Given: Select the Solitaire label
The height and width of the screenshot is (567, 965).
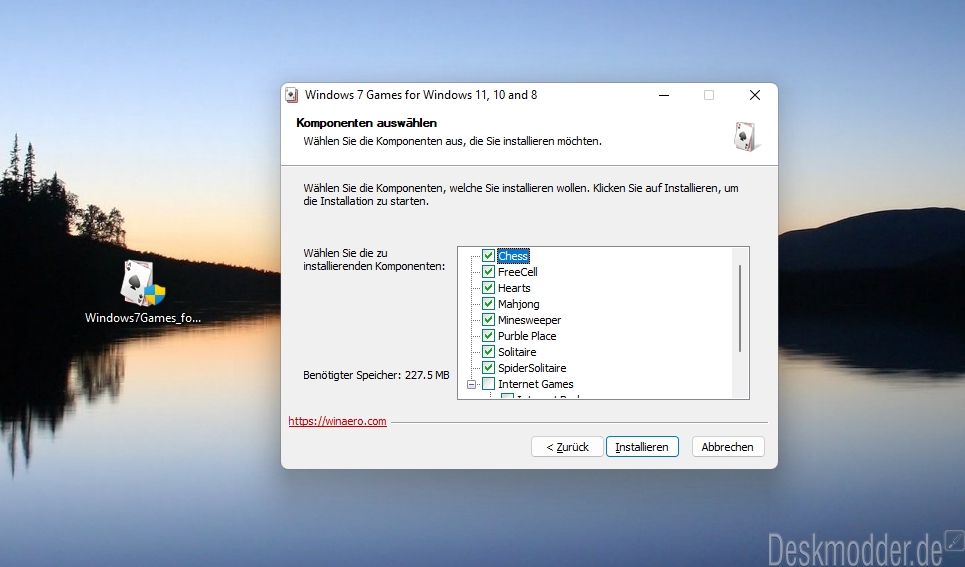Looking at the screenshot, I should click(517, 352).
